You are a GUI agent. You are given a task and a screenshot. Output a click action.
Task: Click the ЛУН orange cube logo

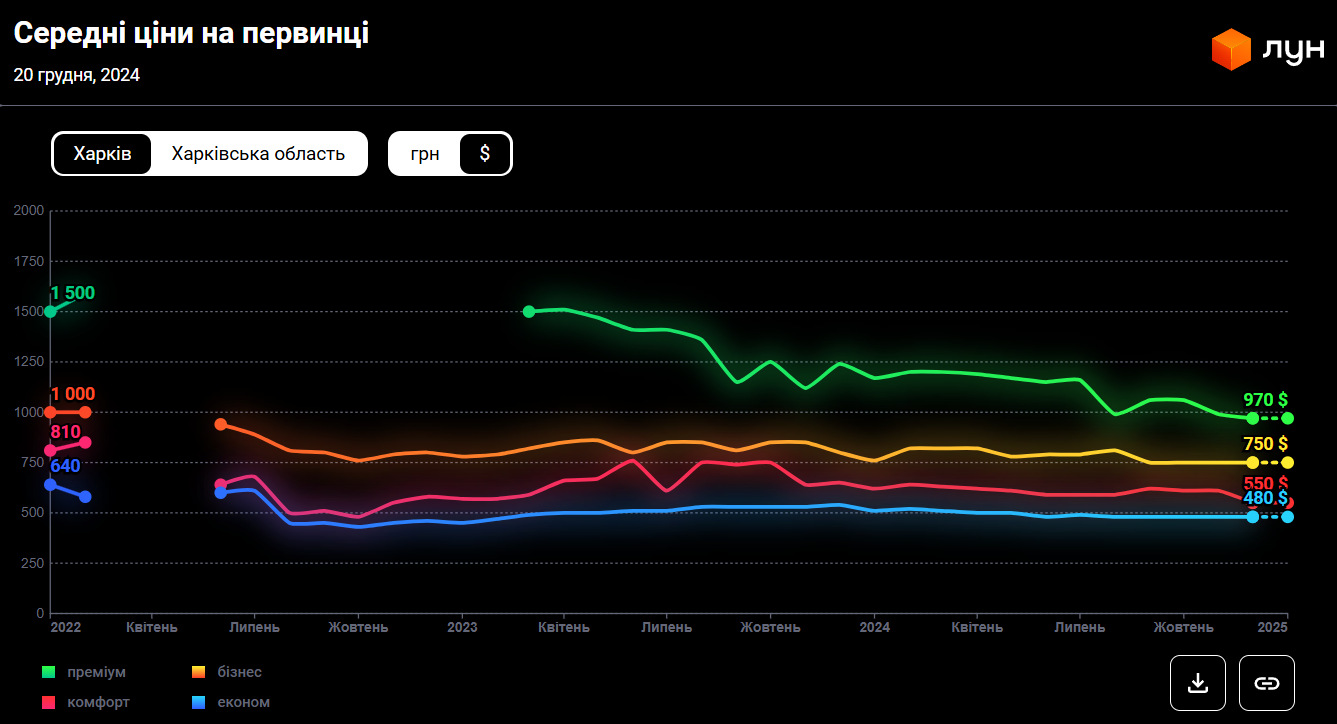point(1231,50)
